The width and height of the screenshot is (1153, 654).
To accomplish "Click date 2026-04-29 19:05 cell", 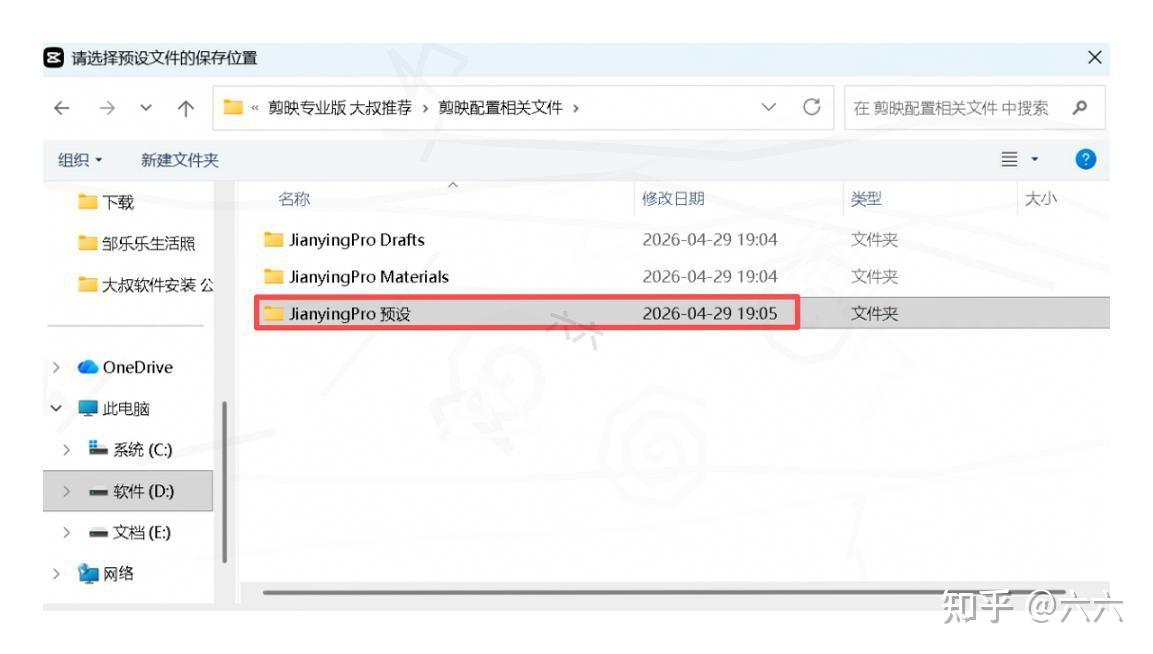I will pyautogui.click(x=710, y=313).
